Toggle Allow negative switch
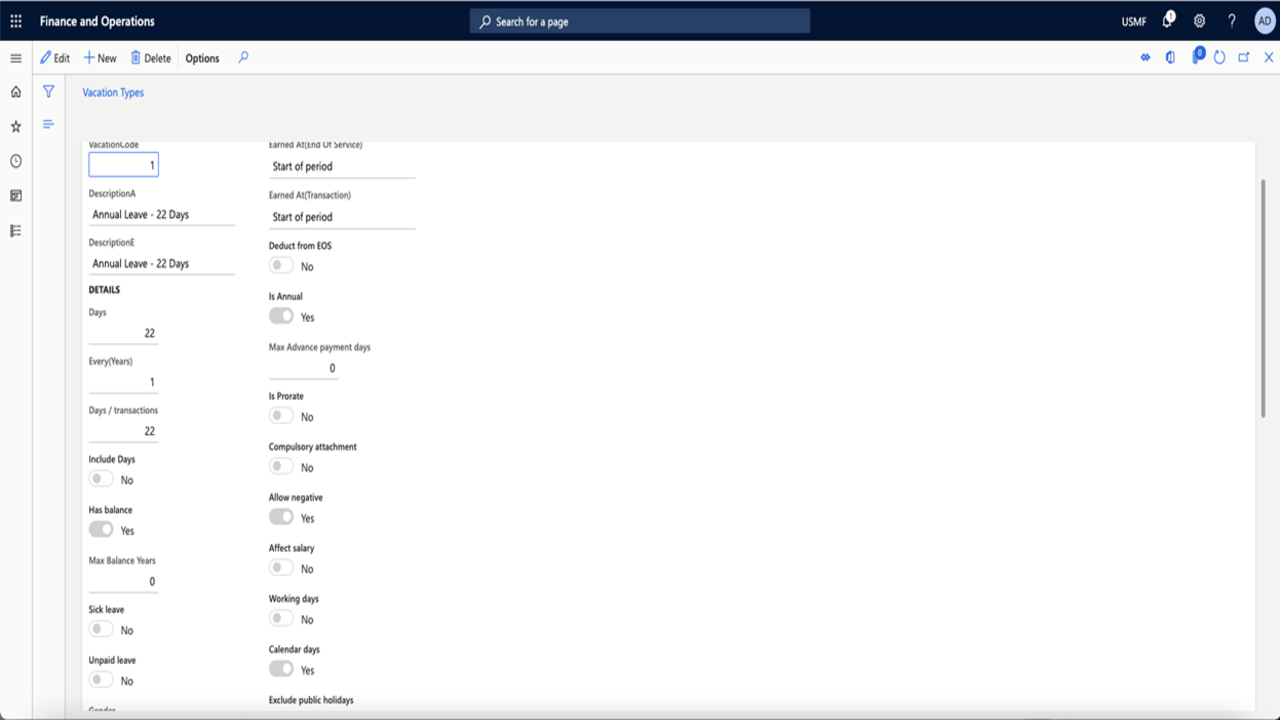This screenshot has height=720, width=1280. [x=281, y=517]
